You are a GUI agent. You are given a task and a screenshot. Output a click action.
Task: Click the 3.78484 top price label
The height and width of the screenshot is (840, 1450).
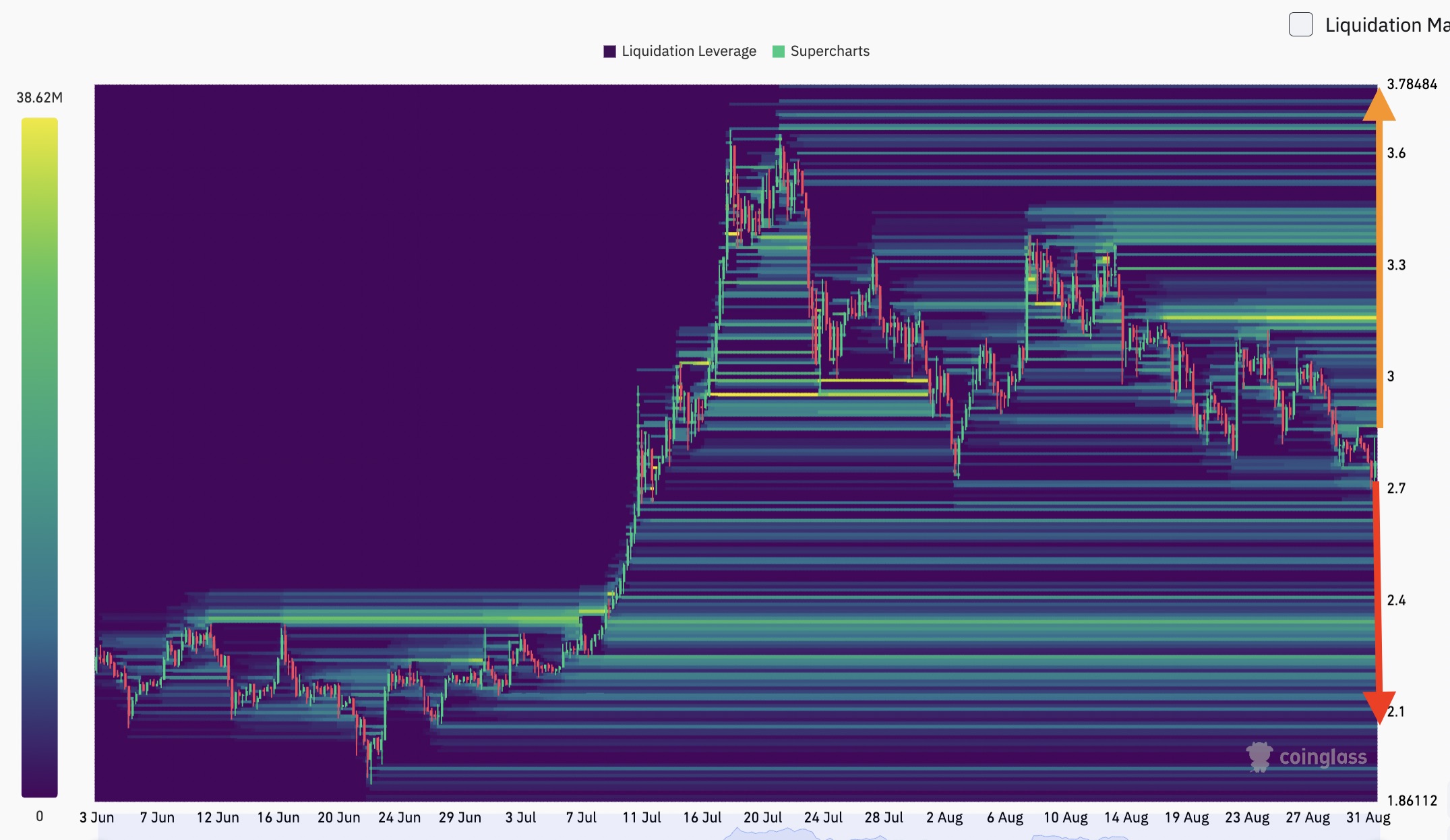tap(1412, 84)
